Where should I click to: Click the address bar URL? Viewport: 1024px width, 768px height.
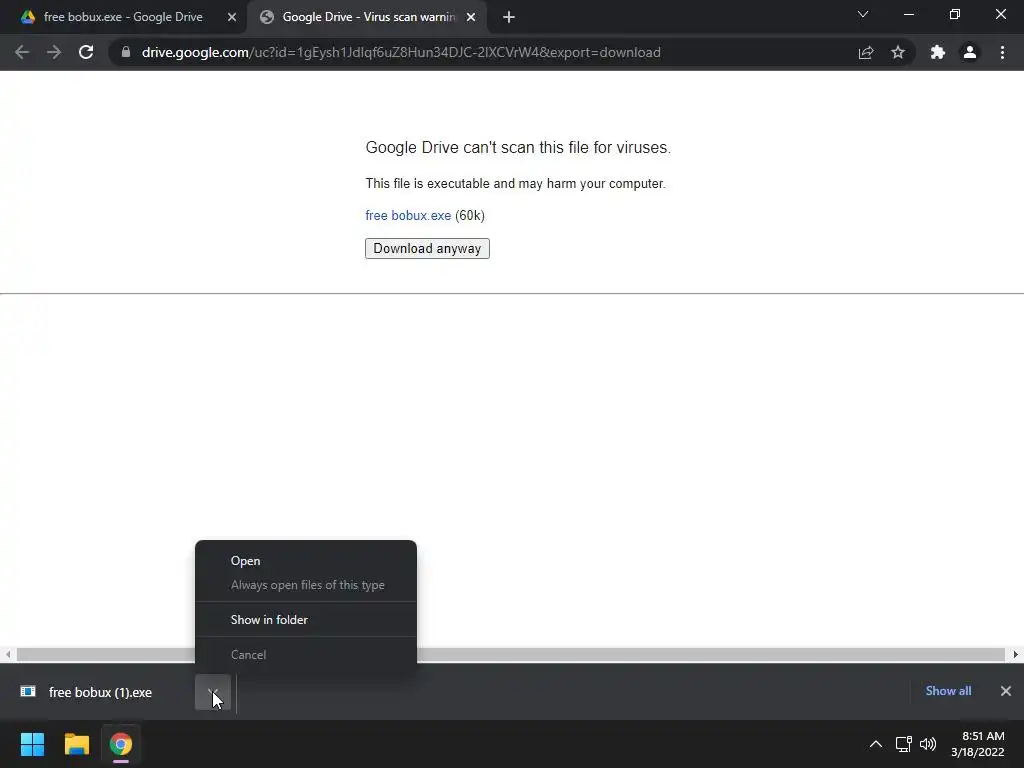coord(401,52)
